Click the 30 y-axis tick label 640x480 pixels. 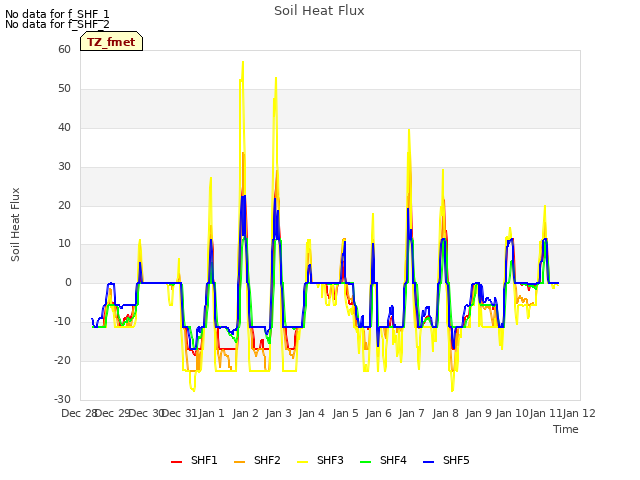[x=64, y=166]
